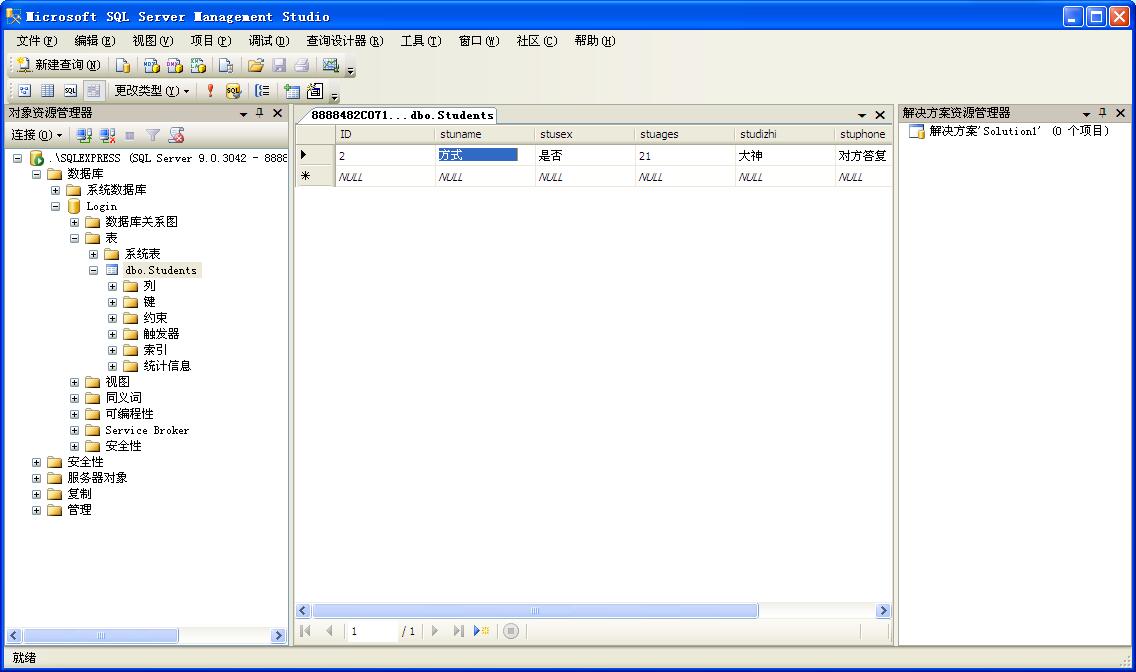This screenshot has height=672, width=1136.
Task: Open the 查询设计器 menu
Action: click(344, 41)
